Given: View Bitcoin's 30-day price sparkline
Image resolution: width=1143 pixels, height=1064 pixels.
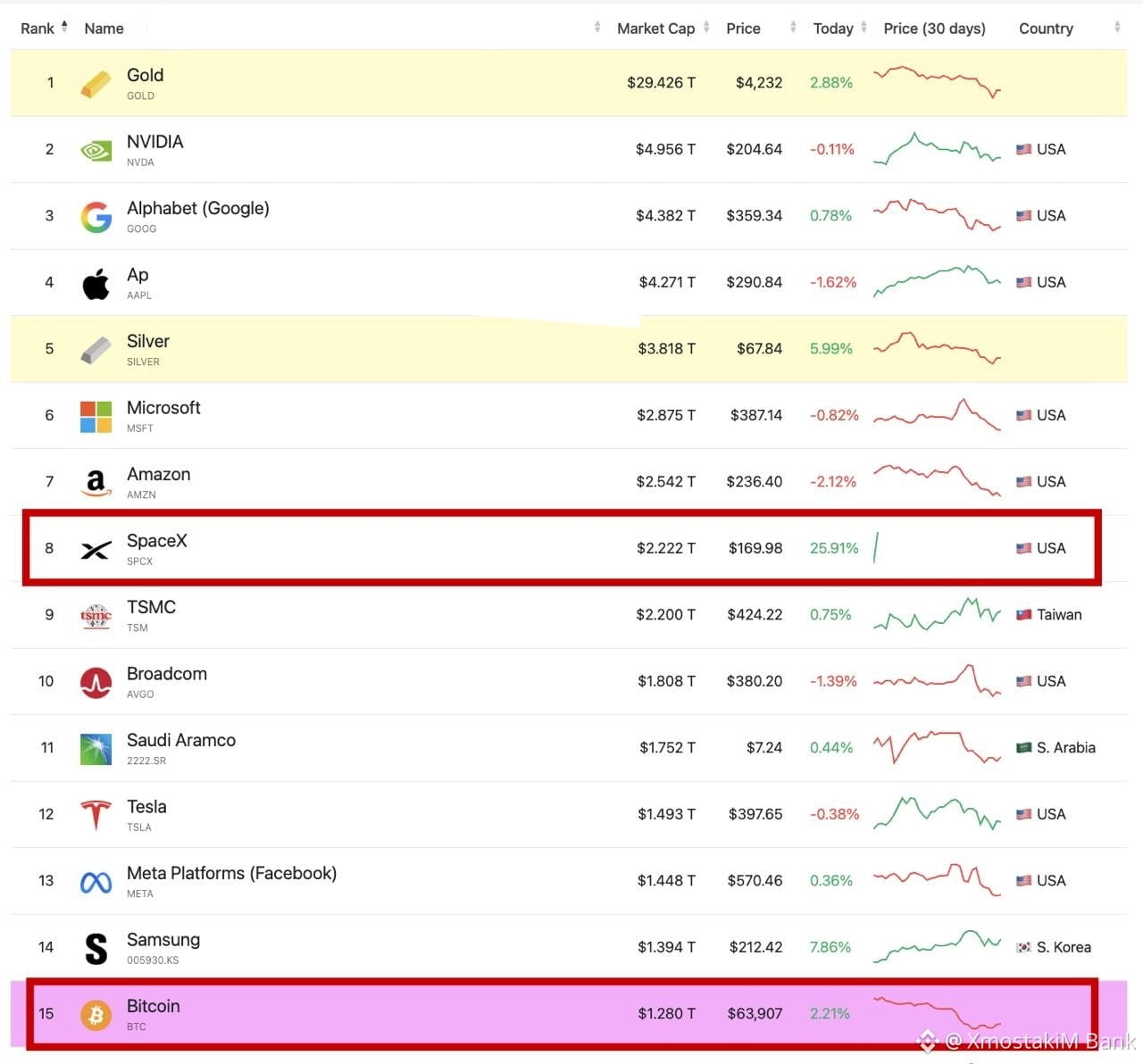Looking at the screenshot, I should pyautogui.click(x=937, y=1012).
